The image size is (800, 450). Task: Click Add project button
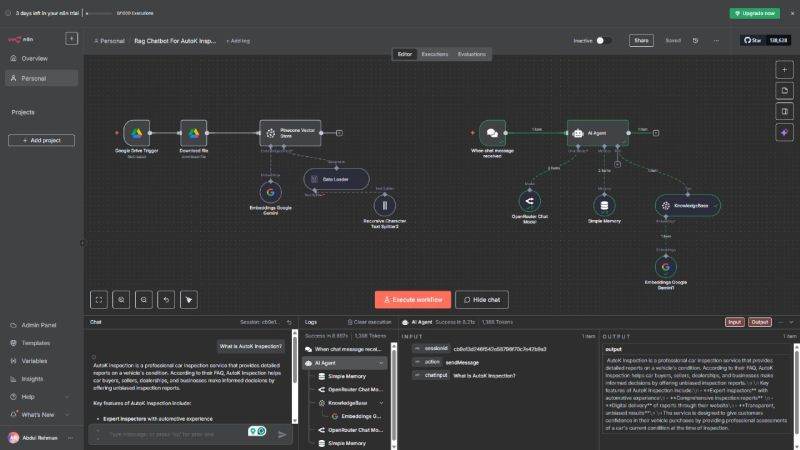pyautogui.click(x=41, y=140)
